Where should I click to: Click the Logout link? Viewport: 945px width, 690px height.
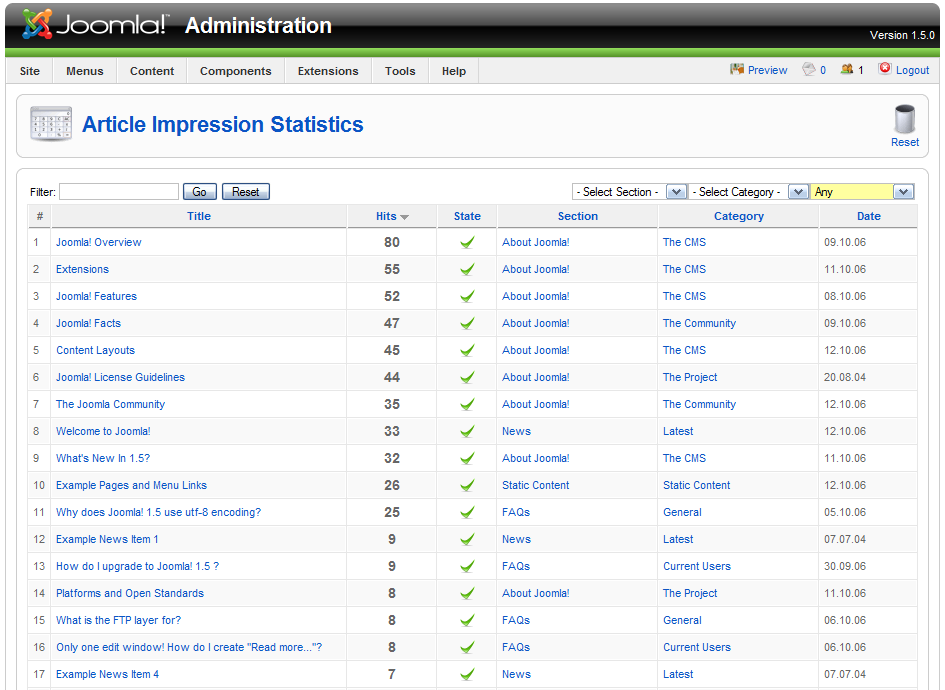pos(912,70)
